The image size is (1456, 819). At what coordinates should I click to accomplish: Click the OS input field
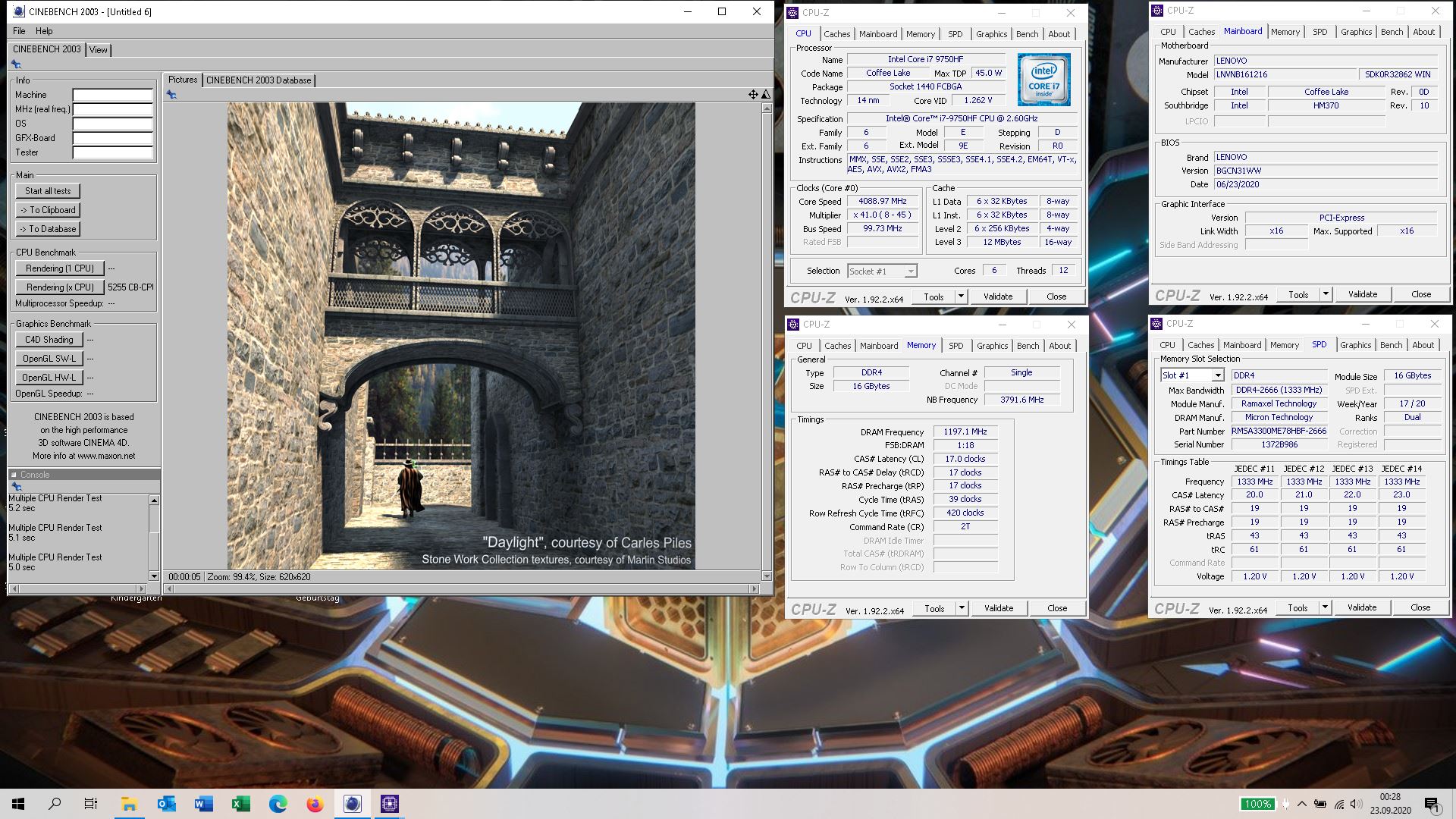coord(113,124)
